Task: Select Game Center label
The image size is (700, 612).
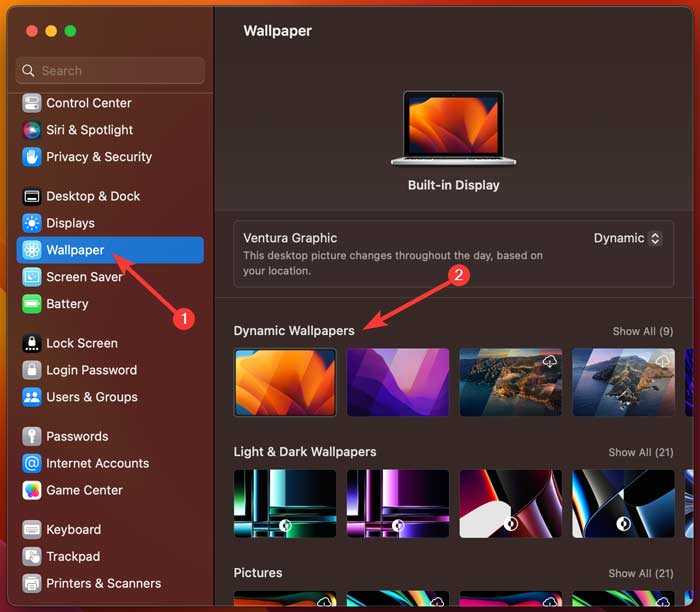Action: tap(84, 490)
